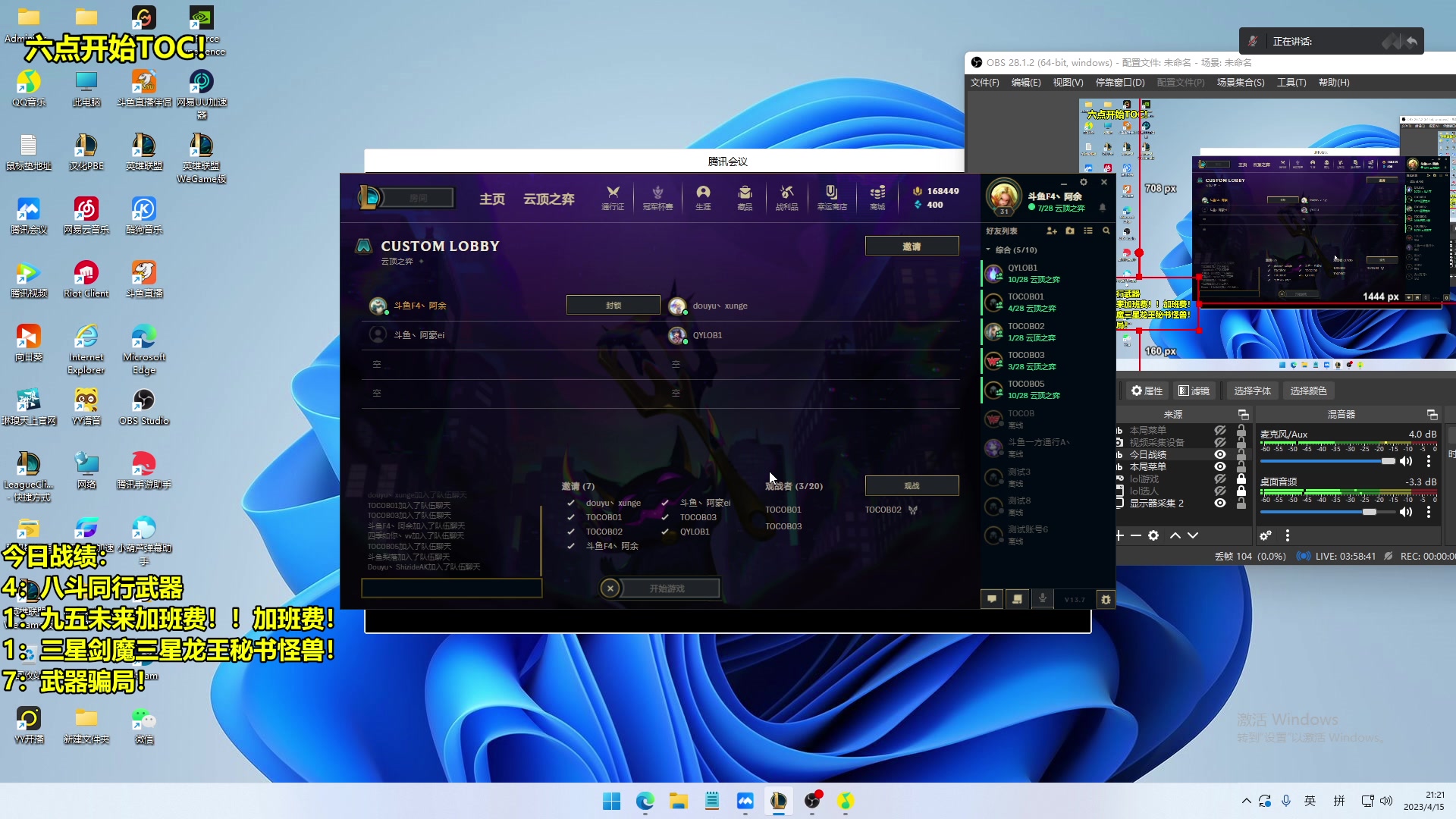Open the 幸运商店 shop icon
Image resolution: width=1456 pixels, height=819 pixels.
coord(831,197)
